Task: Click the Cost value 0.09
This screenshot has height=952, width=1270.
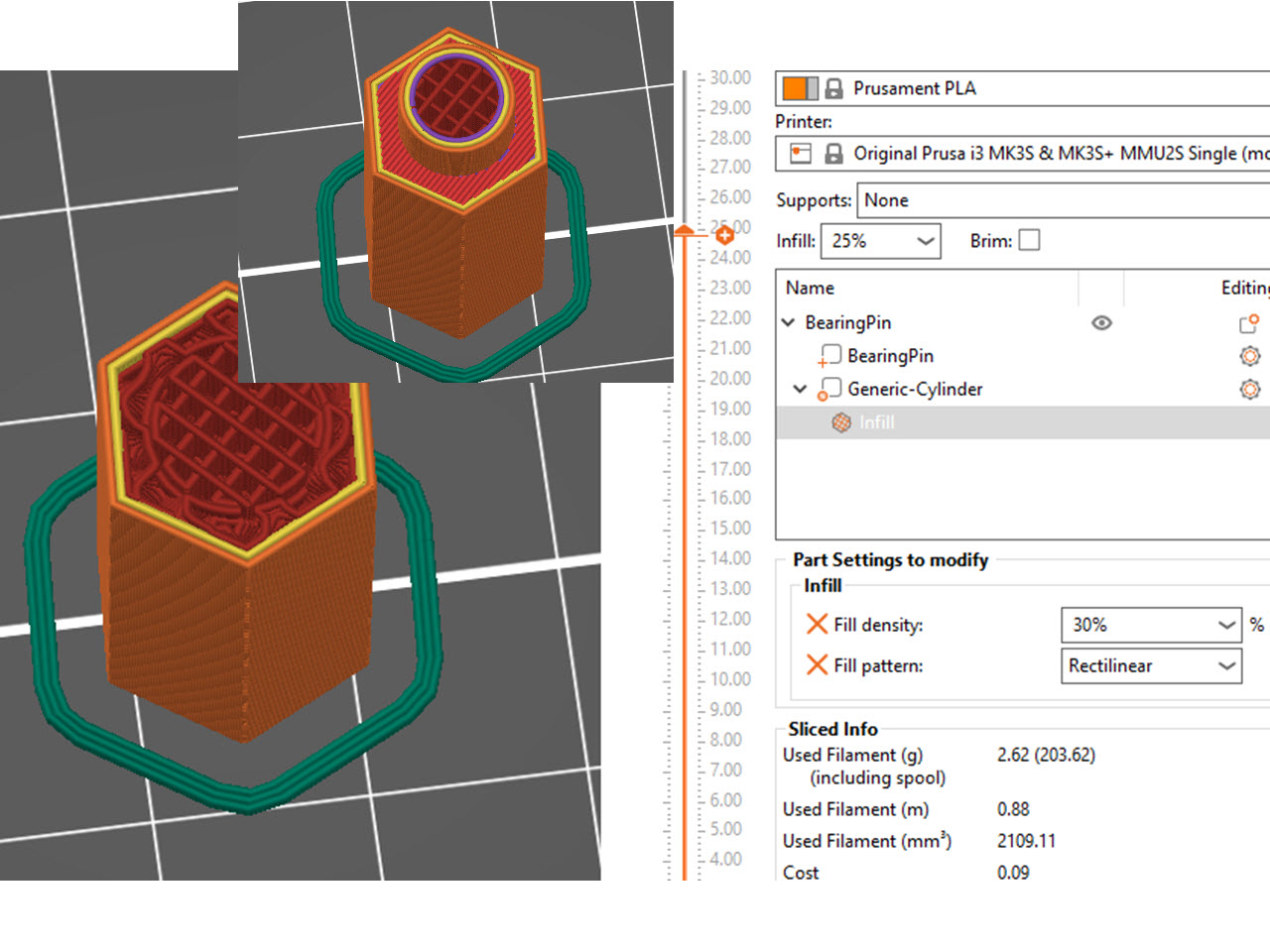Action: pos(1013,873)
